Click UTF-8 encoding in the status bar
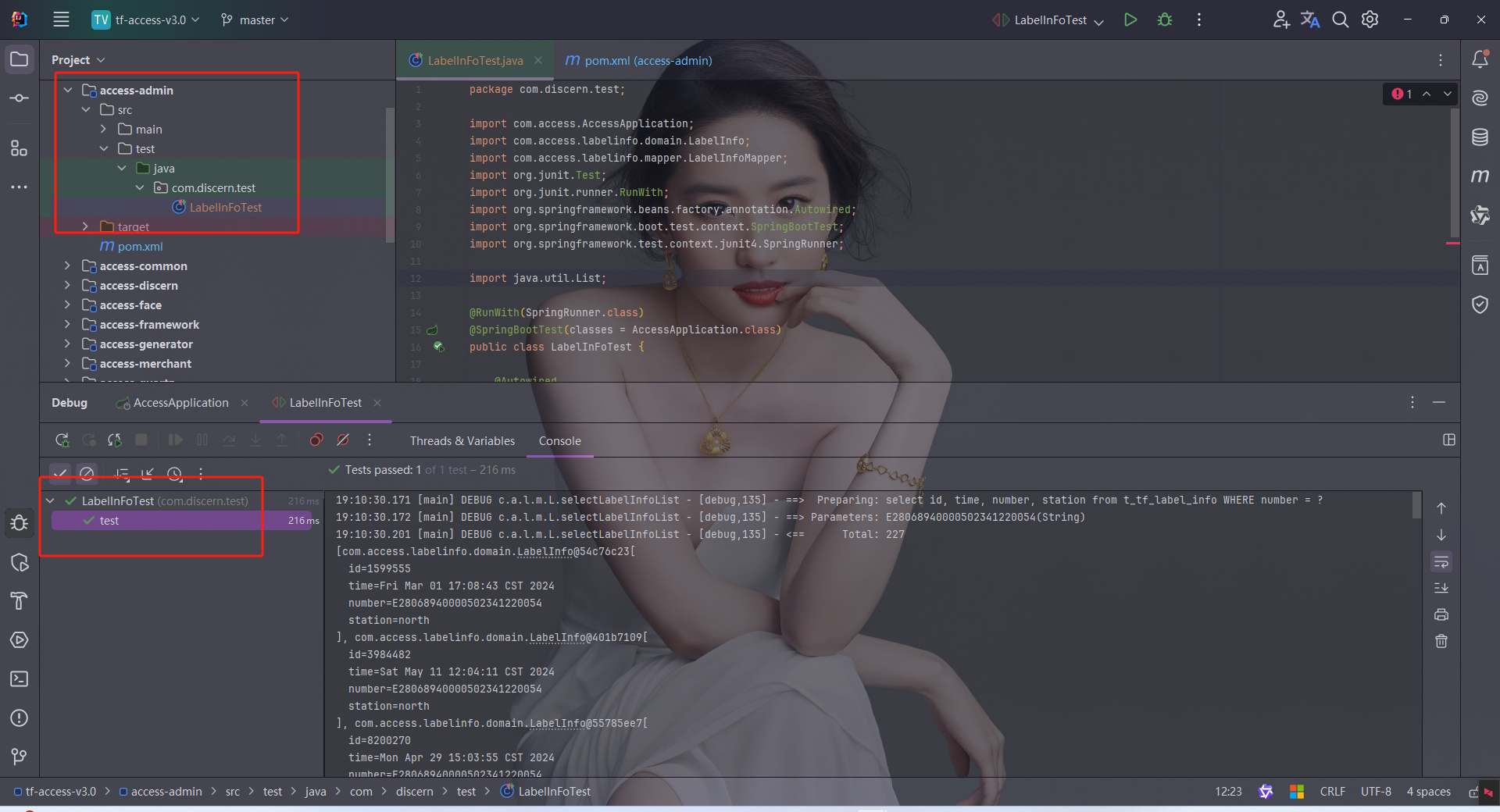 1377,791
